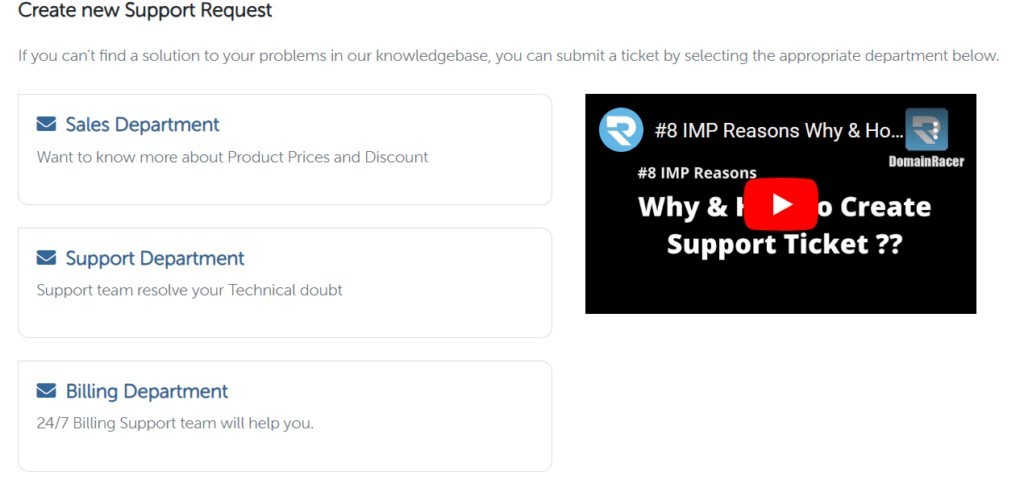1015x484 pixels.
Task: Click 'Support team resolve your Technical doubt' description
Action: coord(189,290)
